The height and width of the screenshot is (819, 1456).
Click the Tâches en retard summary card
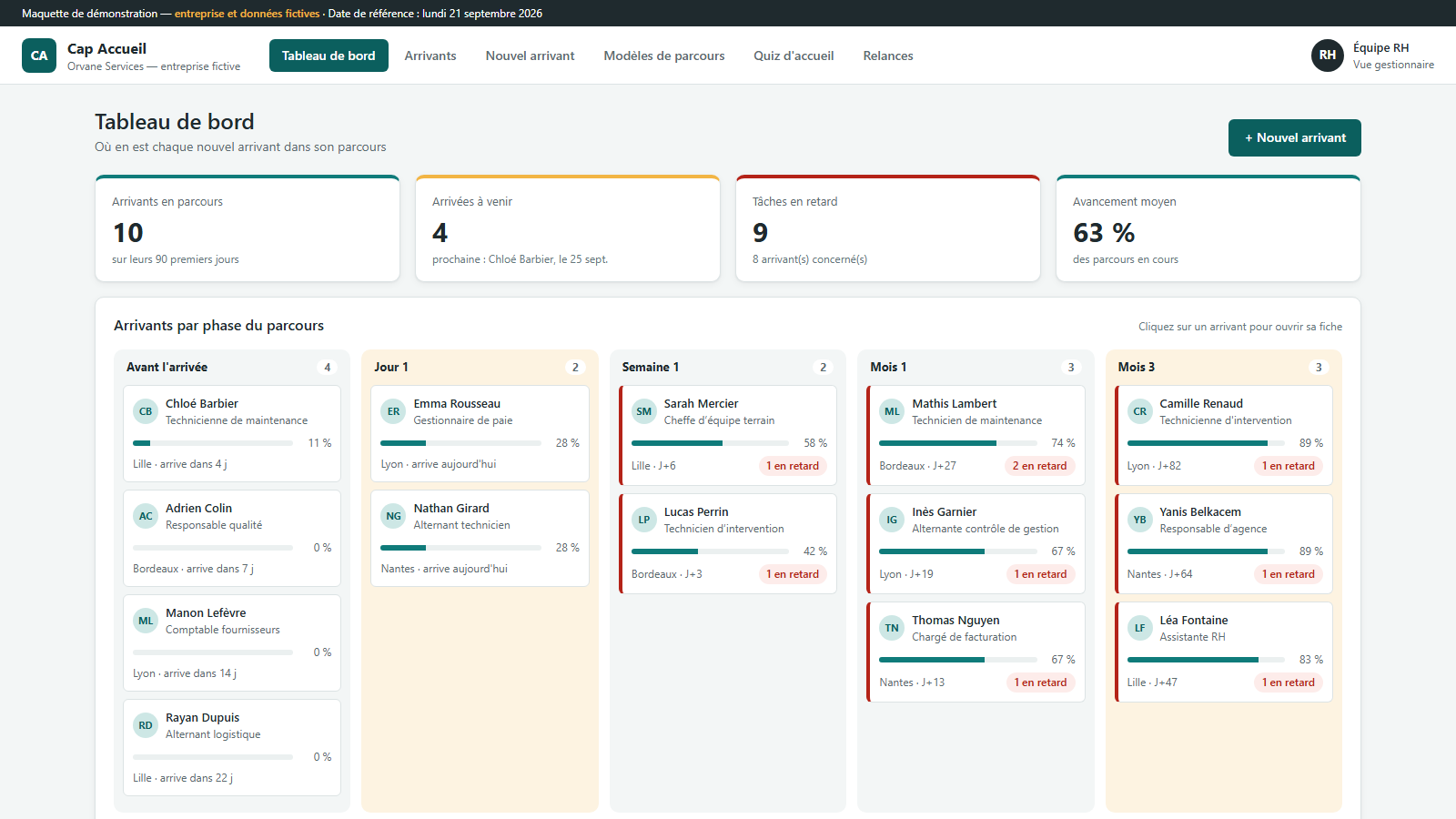[888, 228]
